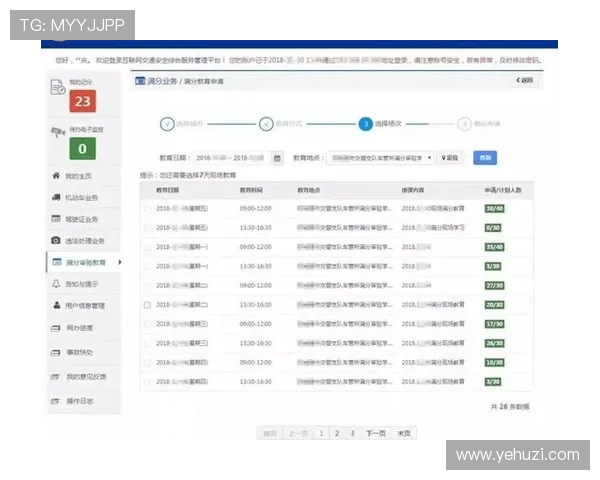Viewport: 600px width, 480px height.
Task: Open 操作日志 in the sidebar
Action: 80,401
